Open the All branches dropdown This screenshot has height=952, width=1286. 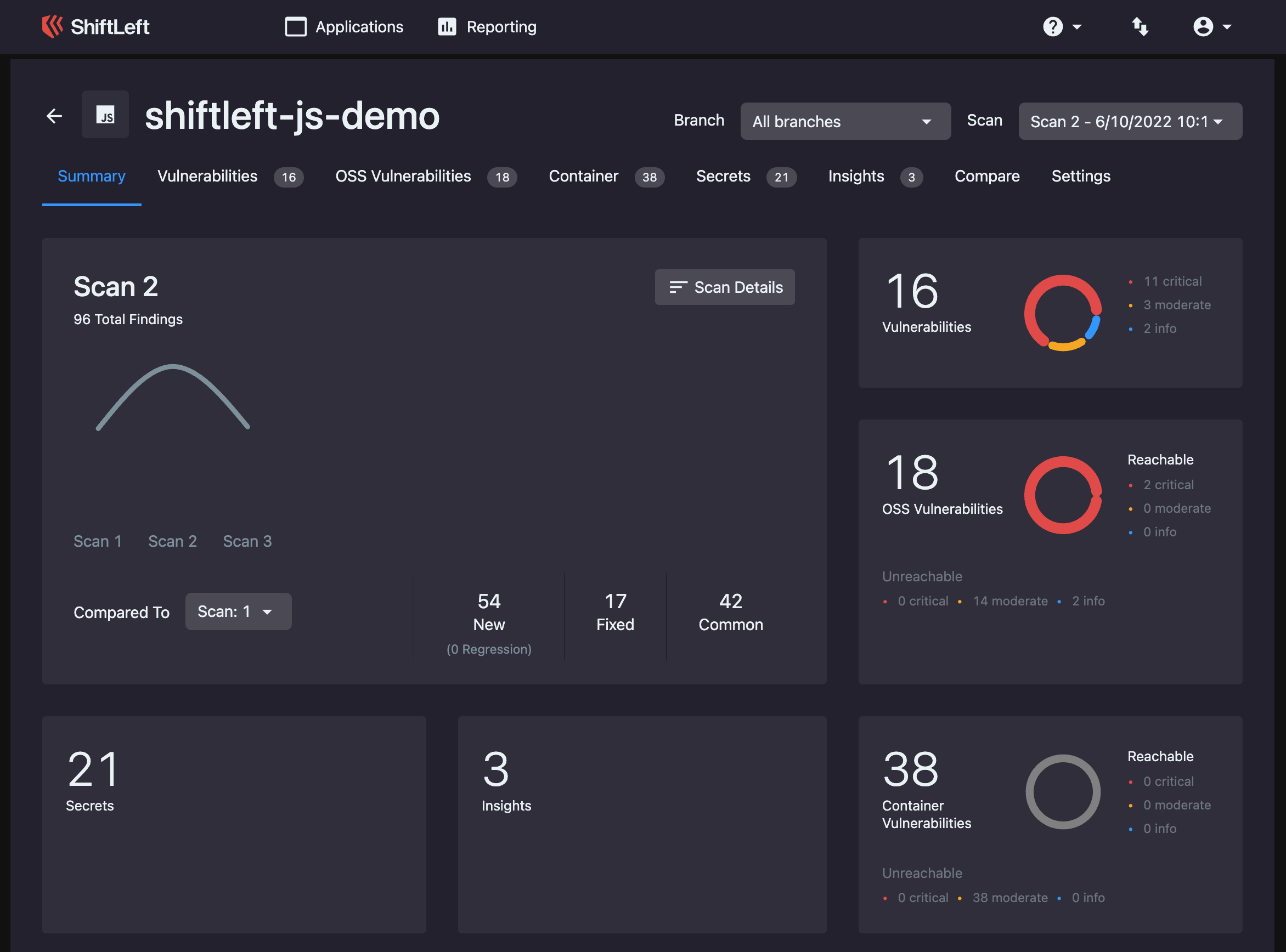[x=845, y=121]
